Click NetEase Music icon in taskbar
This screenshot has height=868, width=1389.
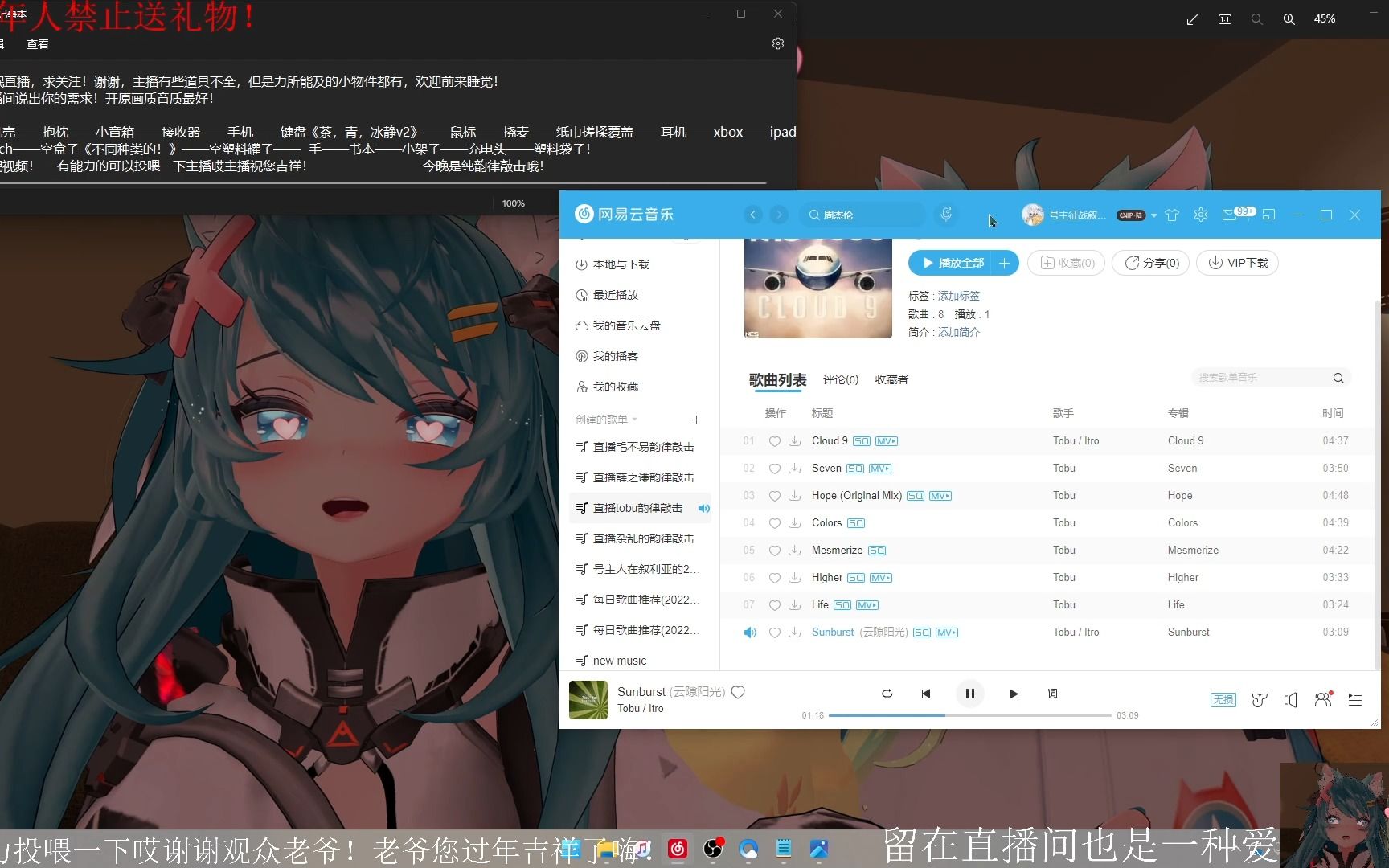click(678, 849)
